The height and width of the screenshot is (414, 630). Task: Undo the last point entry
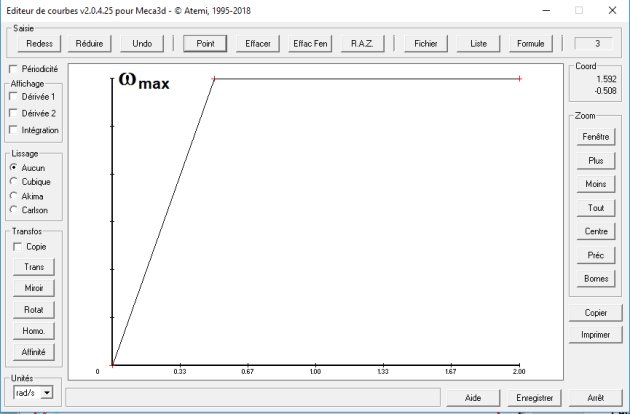142,43
